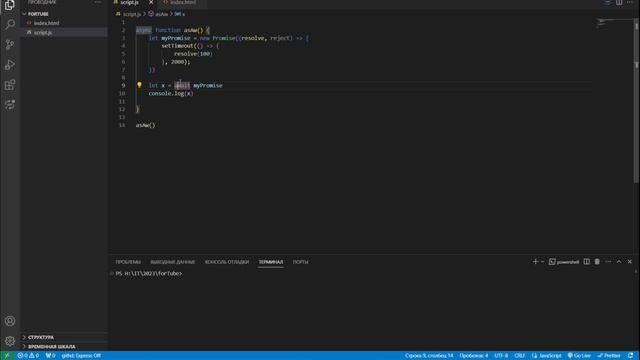Maximize the panel with the up chevron
640x360 pixels.
click(x=619, y=262)
